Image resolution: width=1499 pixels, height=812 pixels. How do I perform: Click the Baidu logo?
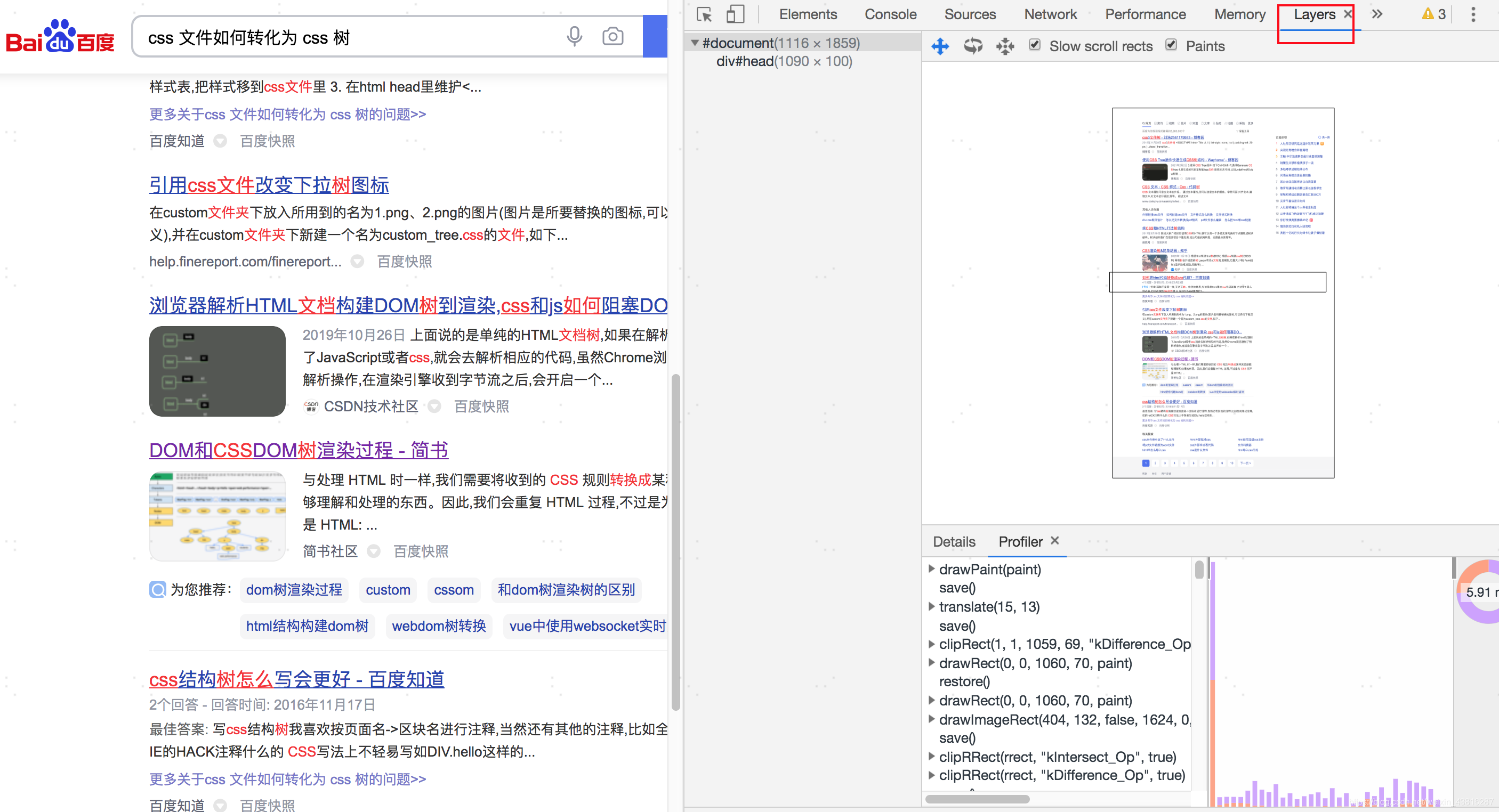pyautogui.click(x=60, y=36)
